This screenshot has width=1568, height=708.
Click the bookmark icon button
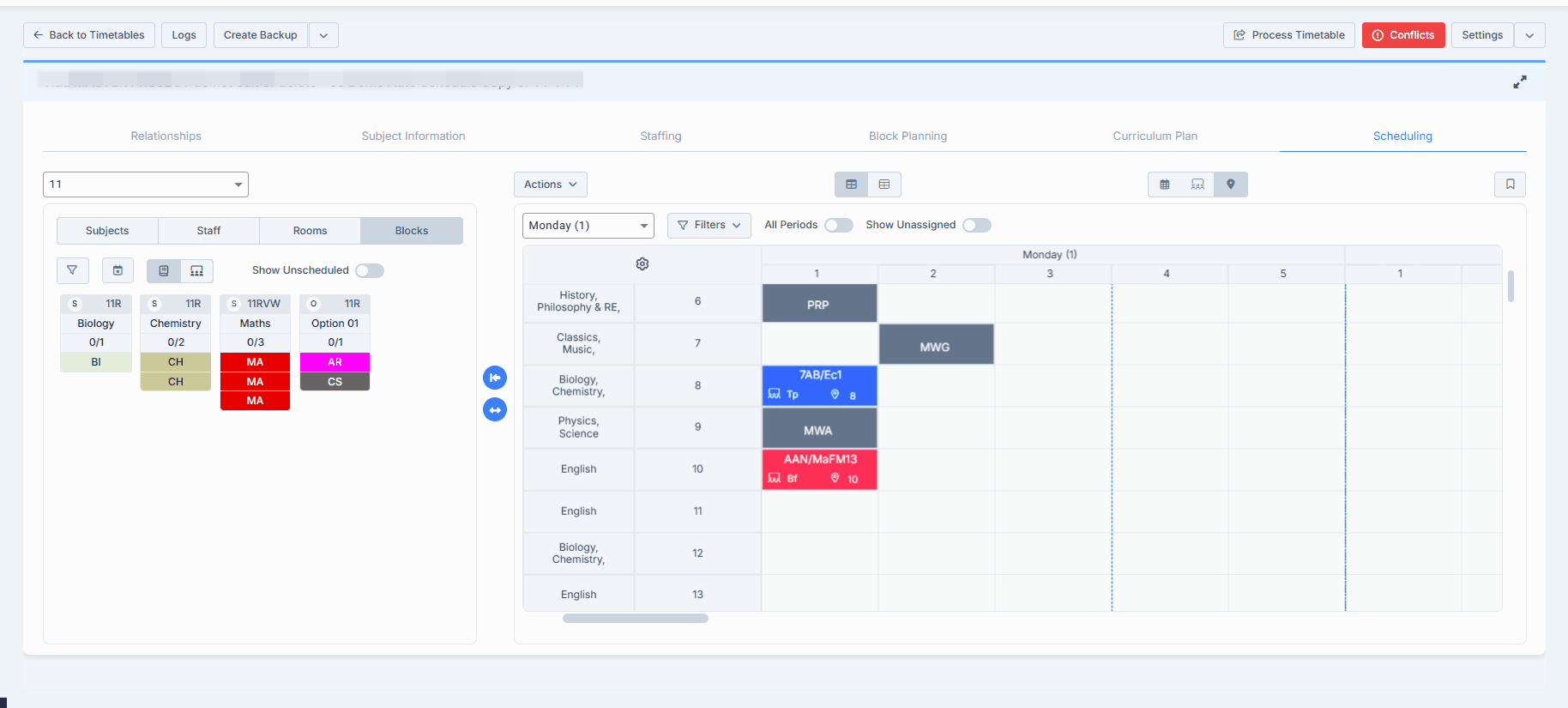[x=1510, y=185]
